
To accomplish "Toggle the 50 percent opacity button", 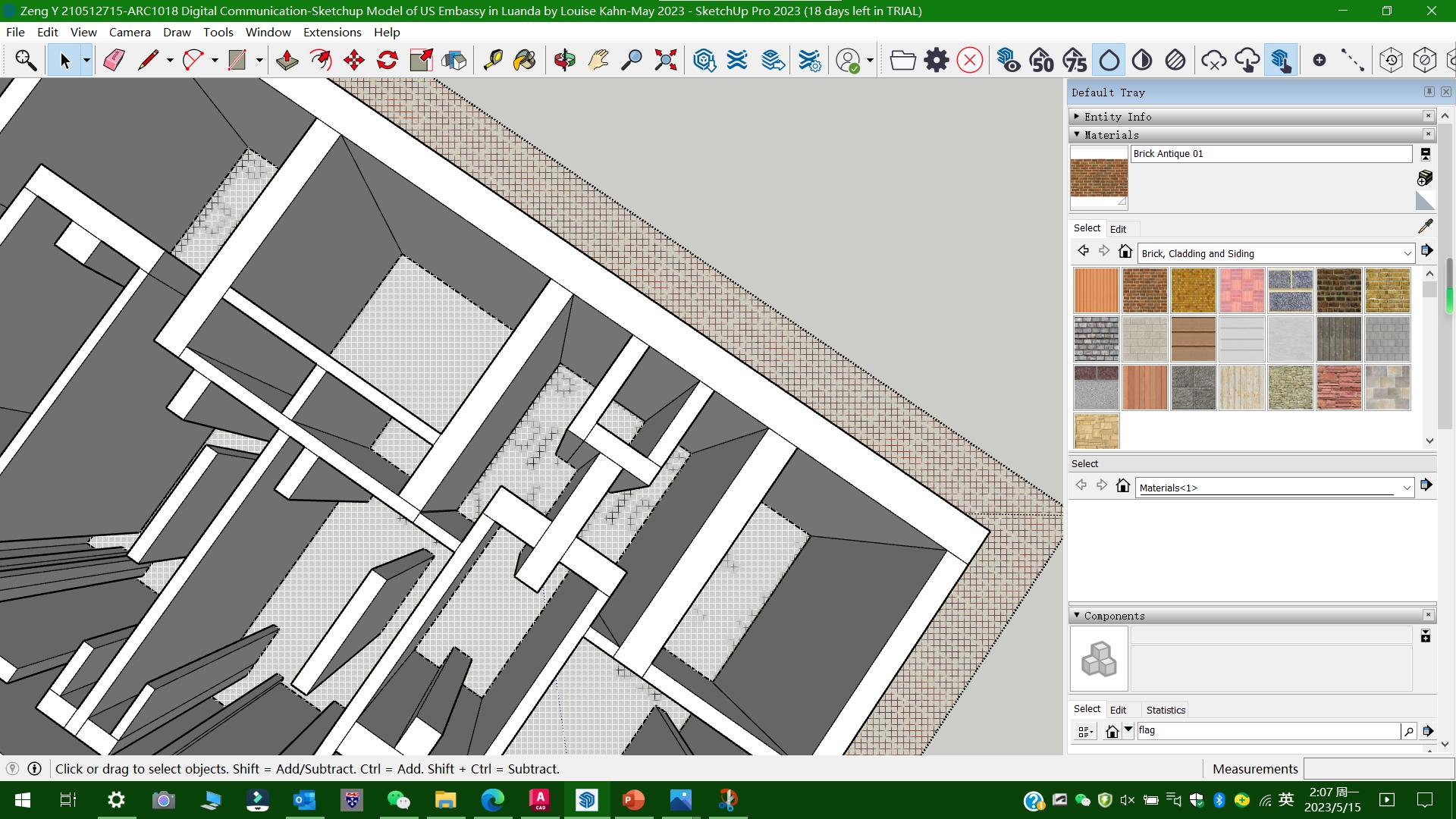I will [x=1041, y=60].
